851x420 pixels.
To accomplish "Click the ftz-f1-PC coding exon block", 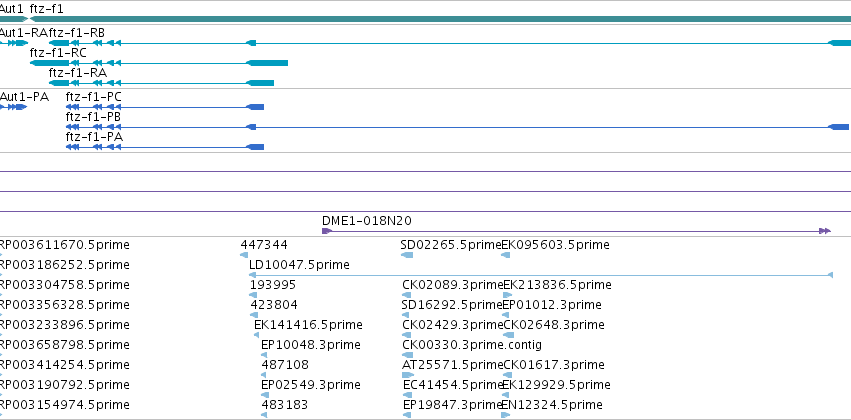I will coord(255,107).
